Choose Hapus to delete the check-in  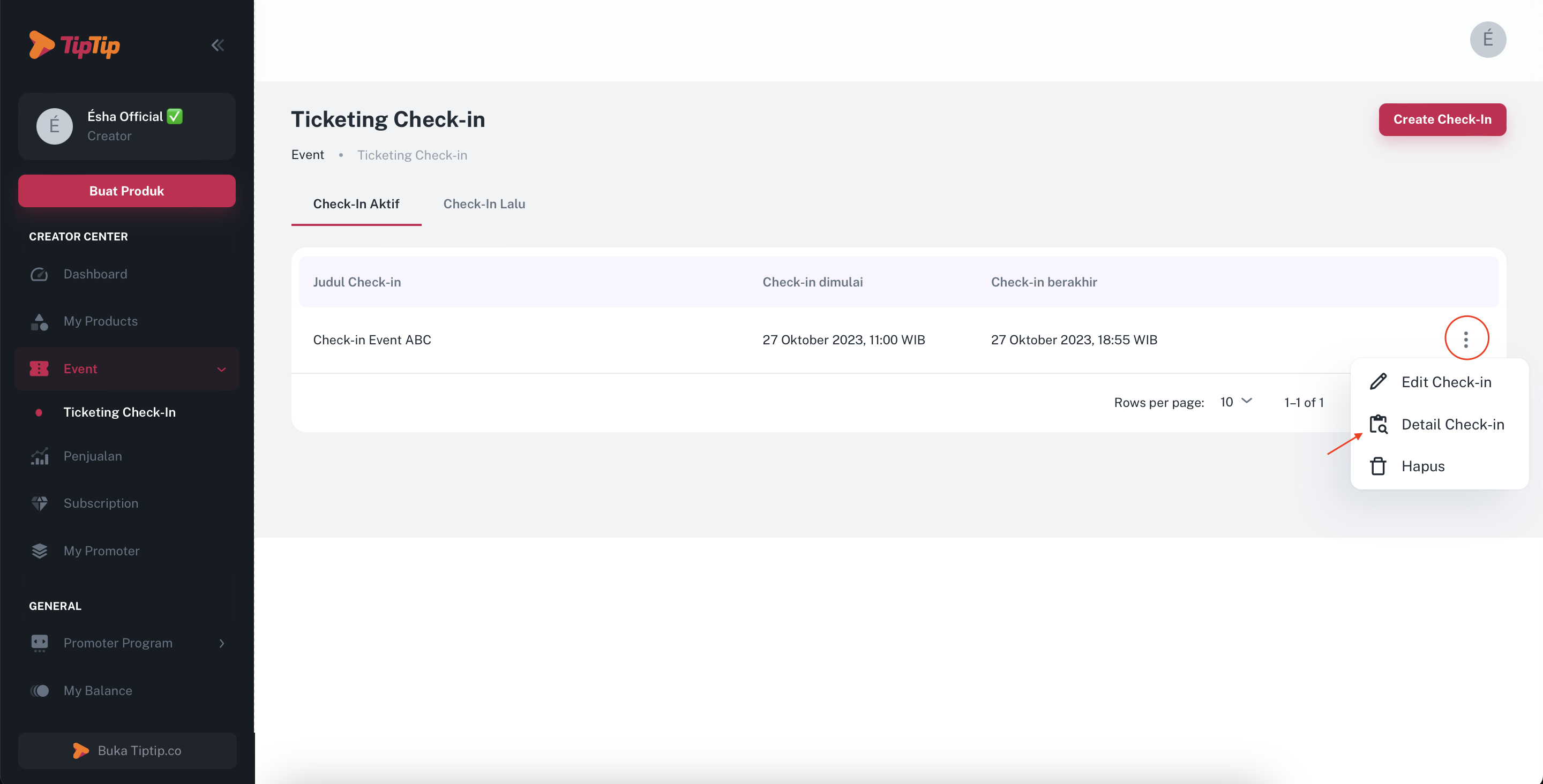point(1422,466)
